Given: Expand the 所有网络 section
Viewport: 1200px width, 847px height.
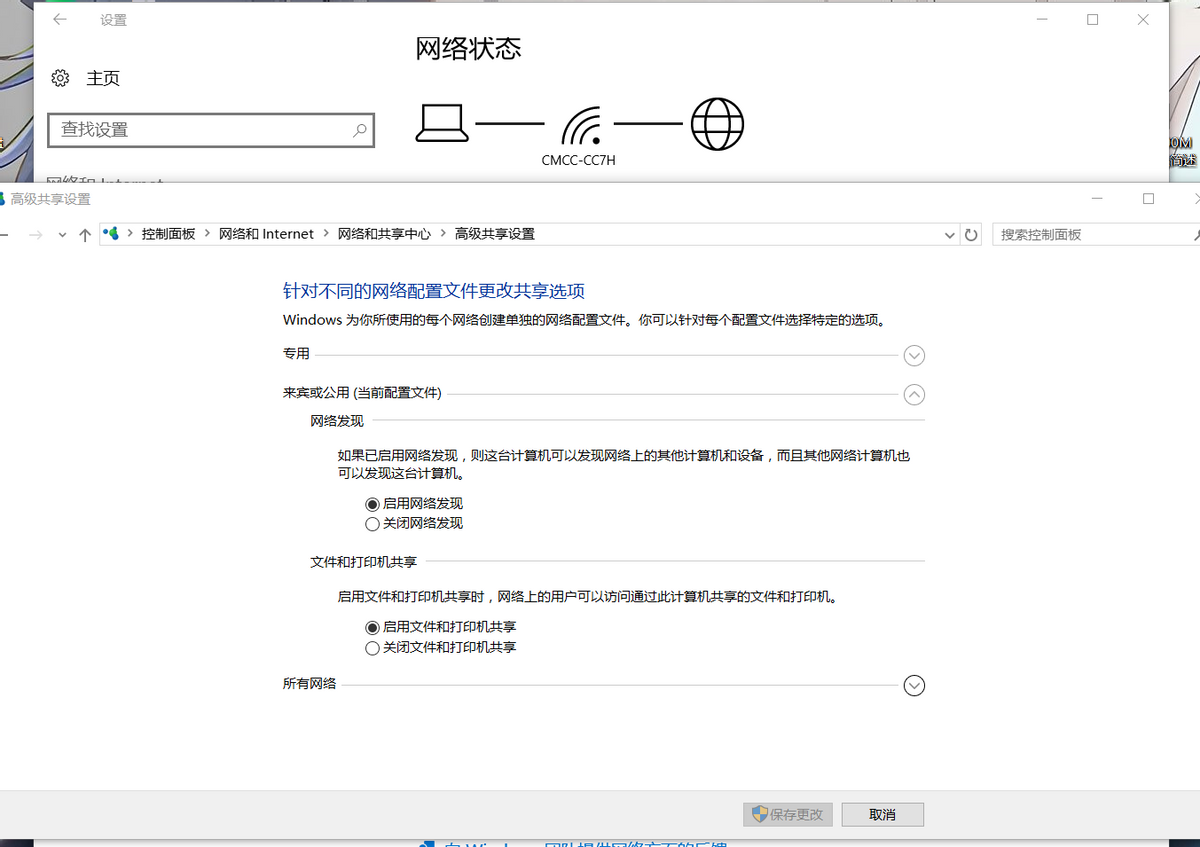Looking at the screenshot, I should point(913,685).
